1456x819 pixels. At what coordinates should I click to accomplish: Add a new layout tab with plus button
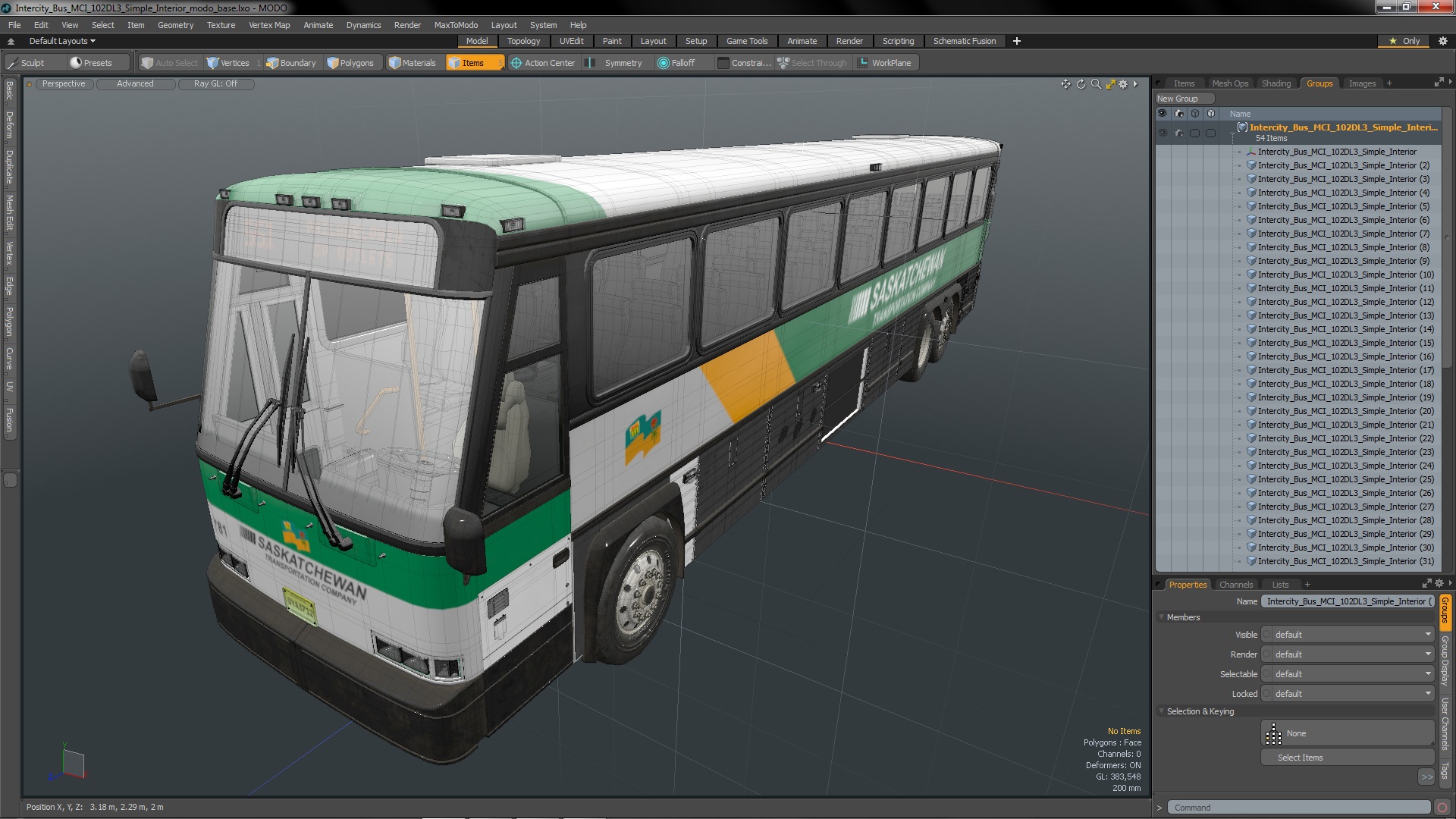pyautogui.click(x=1017, y=41)
